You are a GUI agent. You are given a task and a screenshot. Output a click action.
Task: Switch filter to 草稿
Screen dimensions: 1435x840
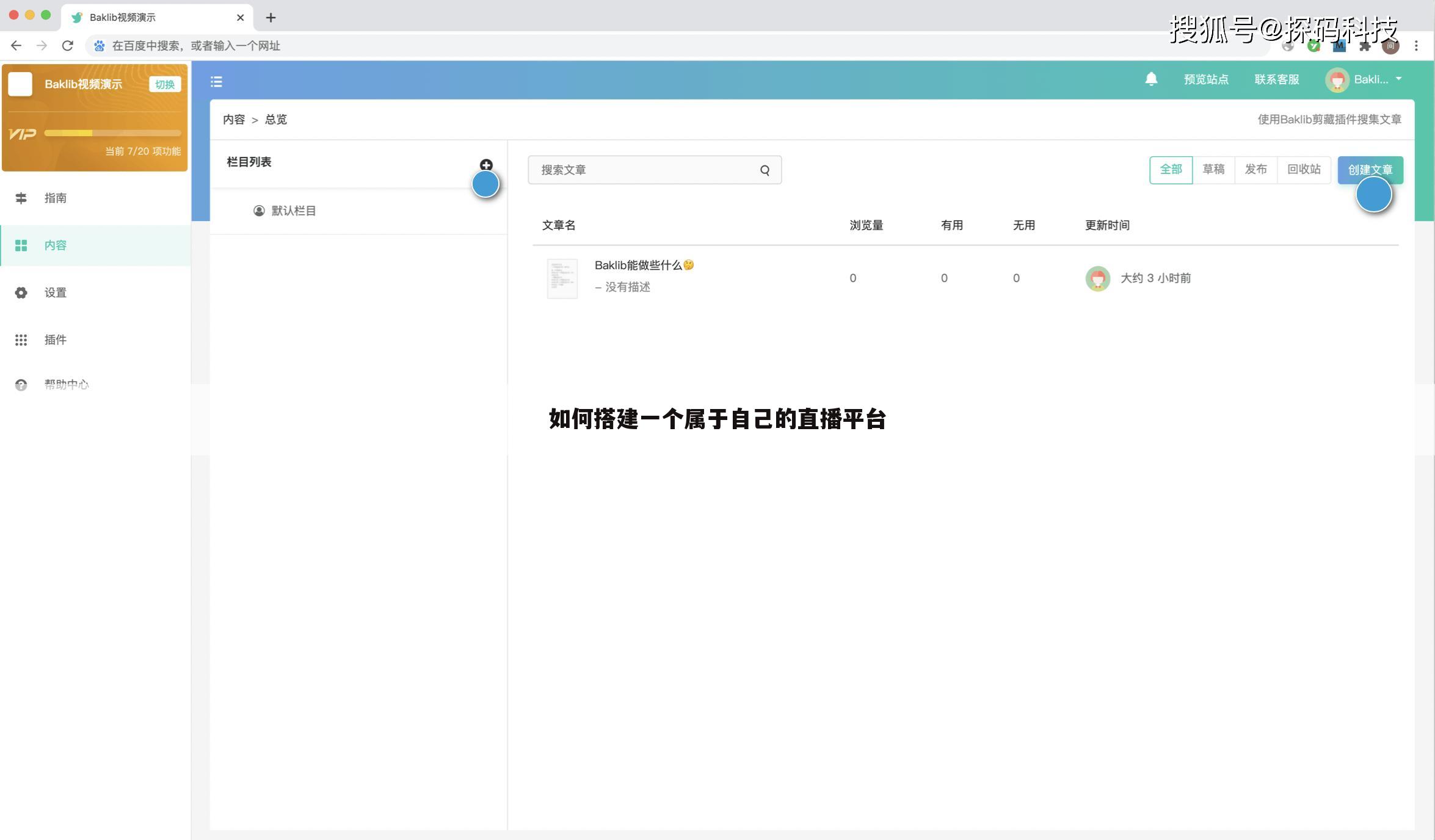click(1214, 169)
